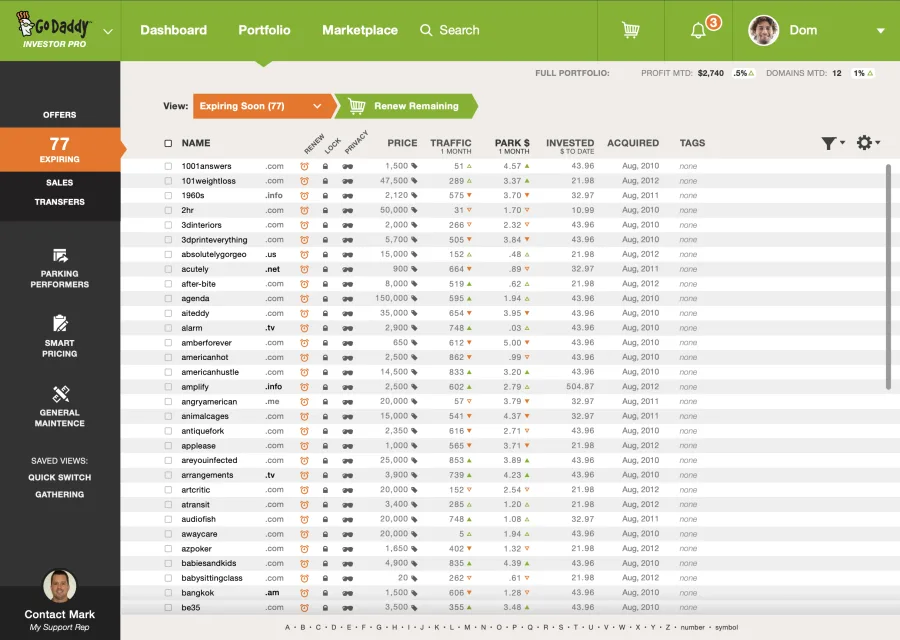Screen dimensions: 900x640
Task: Click the GoDaddy Investor Pro logo
Action: pos(54,29)
